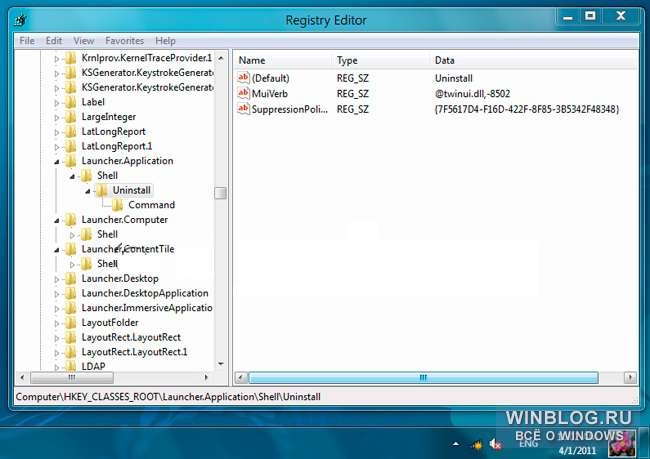Select the Uninstall tree key

coord(131,190)
